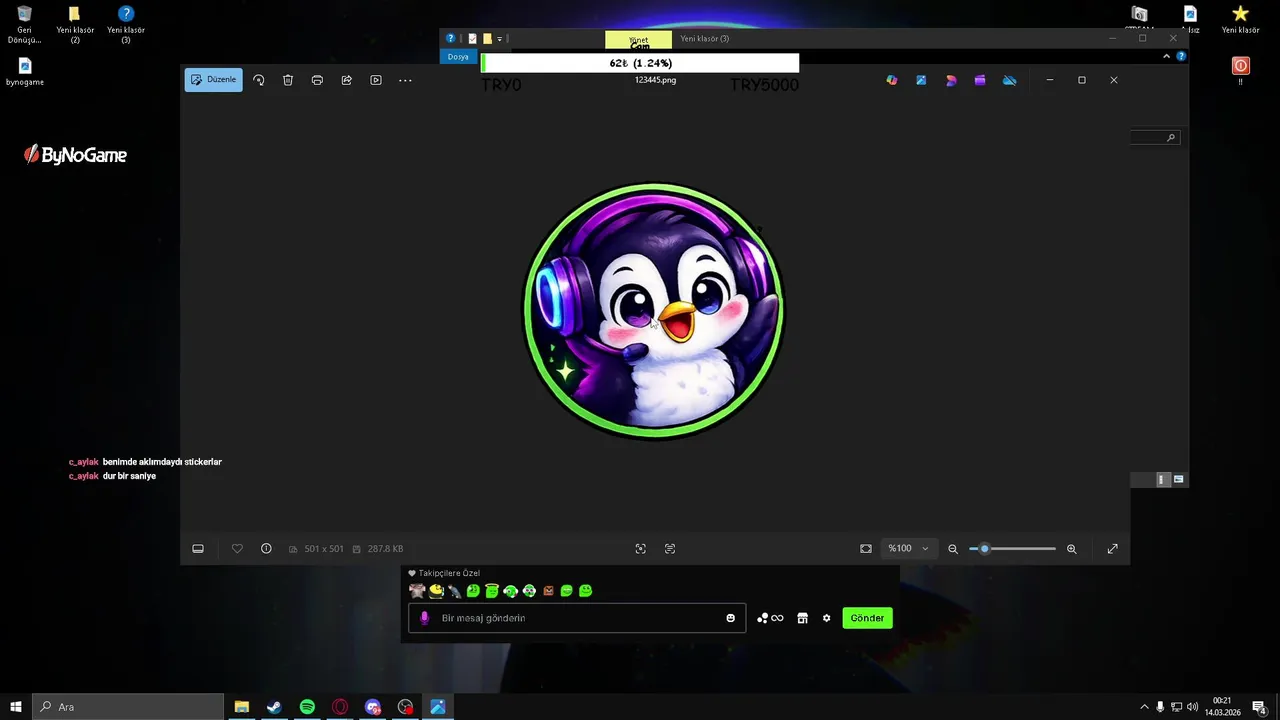Click the 287.8 KB file size text

point(385,549)
